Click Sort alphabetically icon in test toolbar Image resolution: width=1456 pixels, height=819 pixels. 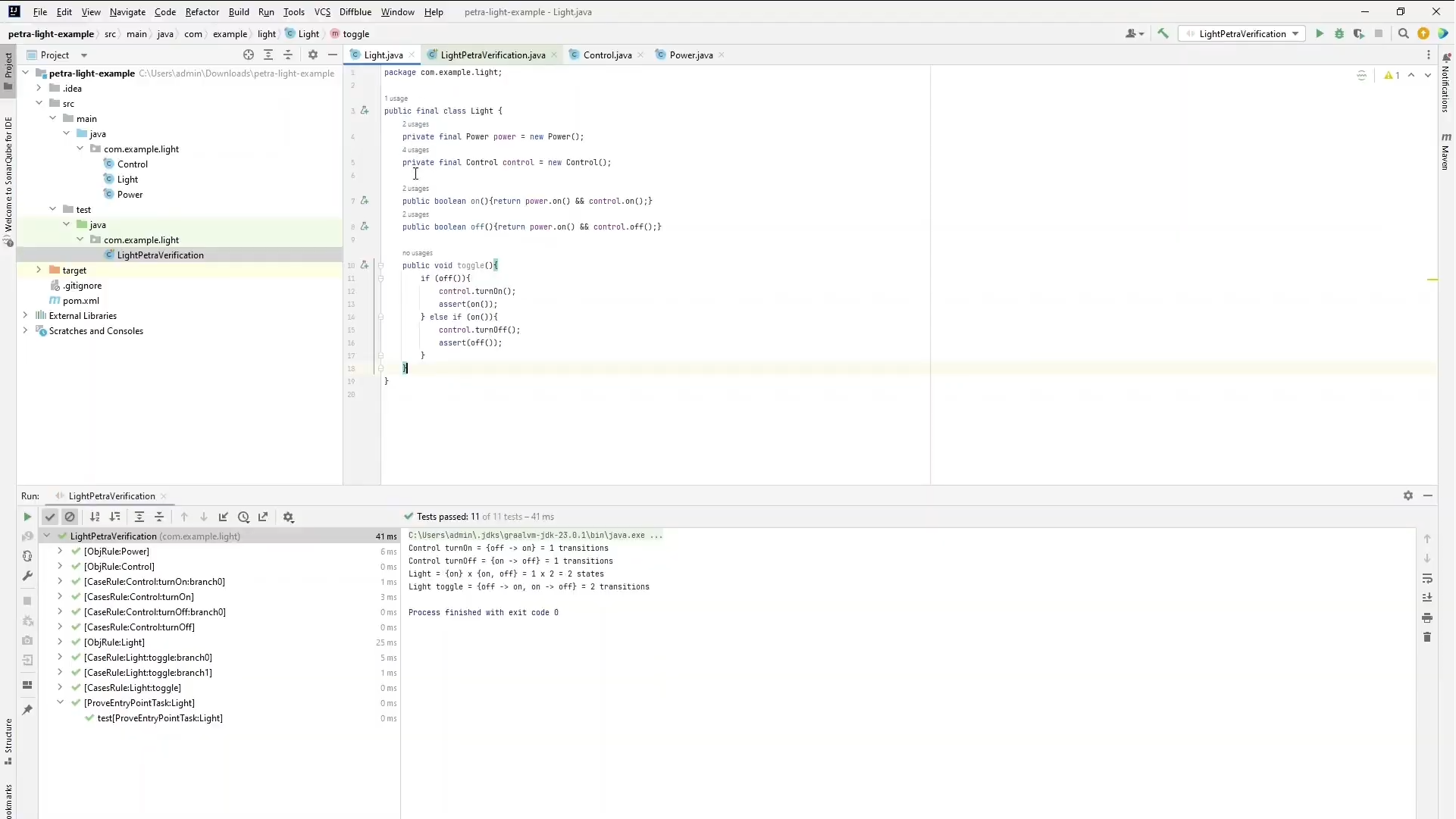tap(95, 517)
